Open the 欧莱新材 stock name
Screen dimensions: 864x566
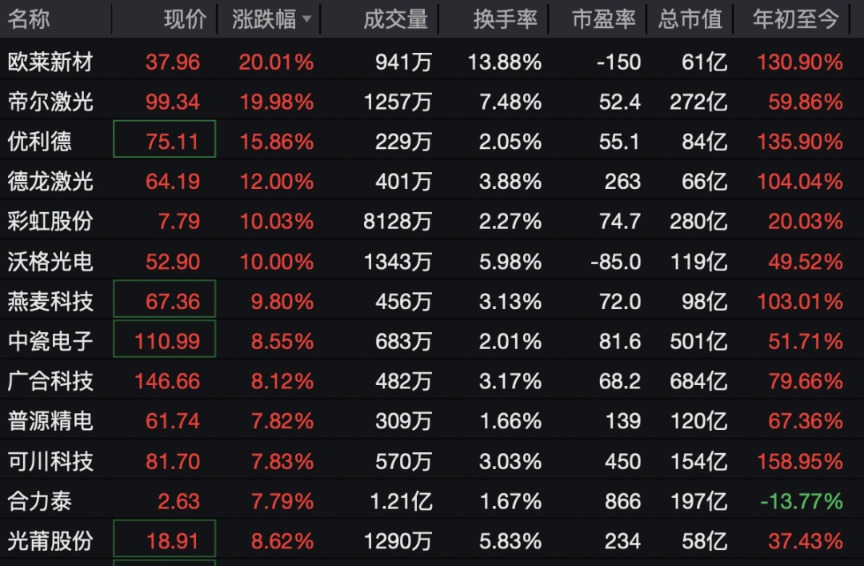tap(50, 62)
